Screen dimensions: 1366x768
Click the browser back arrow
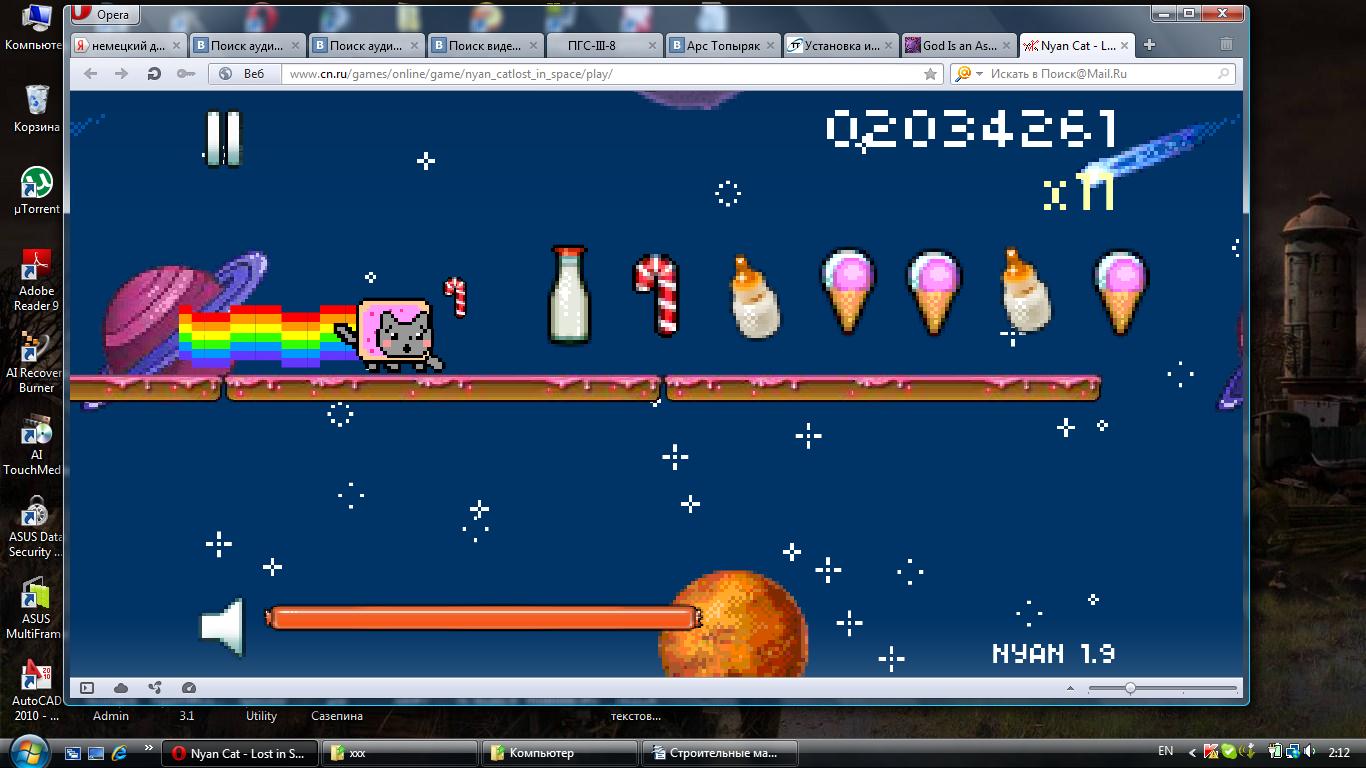[x=91, y=74]
